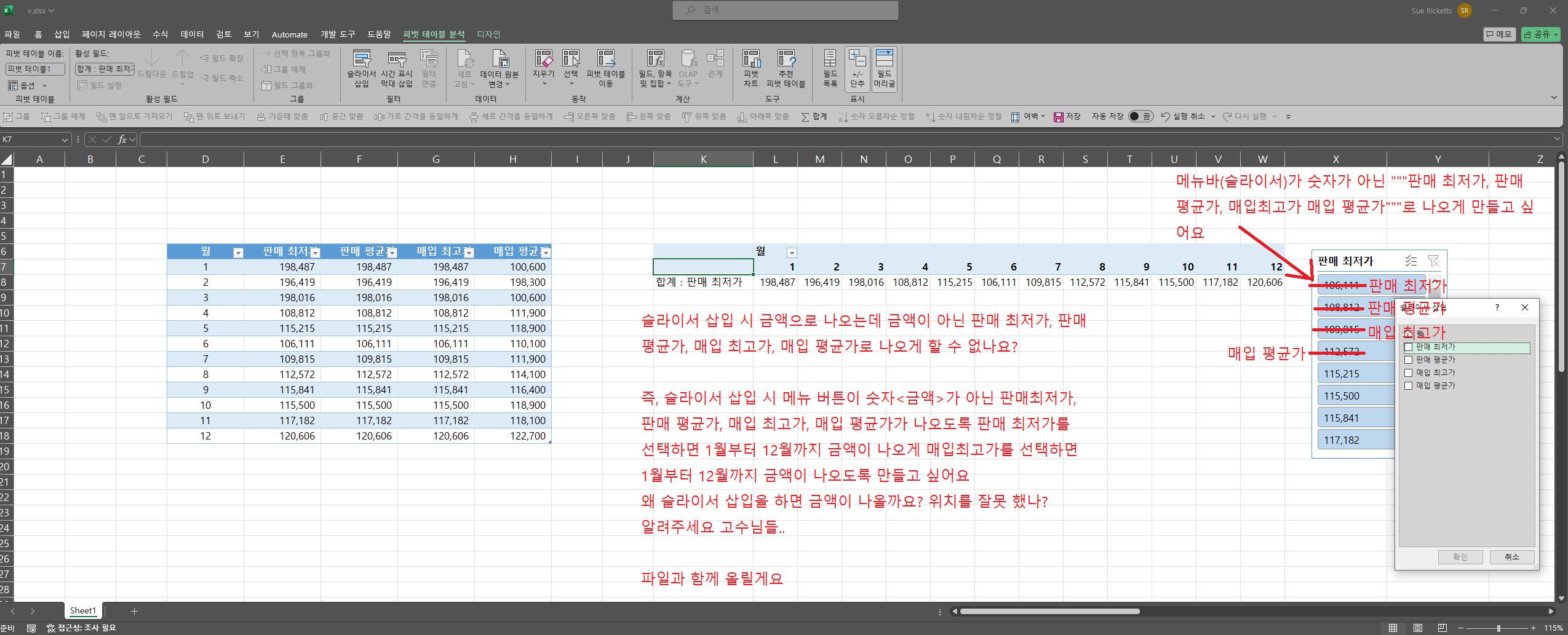The width and height of the screenshot is (1568, 635).
Task: Click the 접근성: 조사 필요 accessibility status
Action: pyautogui.click(x=81, y=628)
